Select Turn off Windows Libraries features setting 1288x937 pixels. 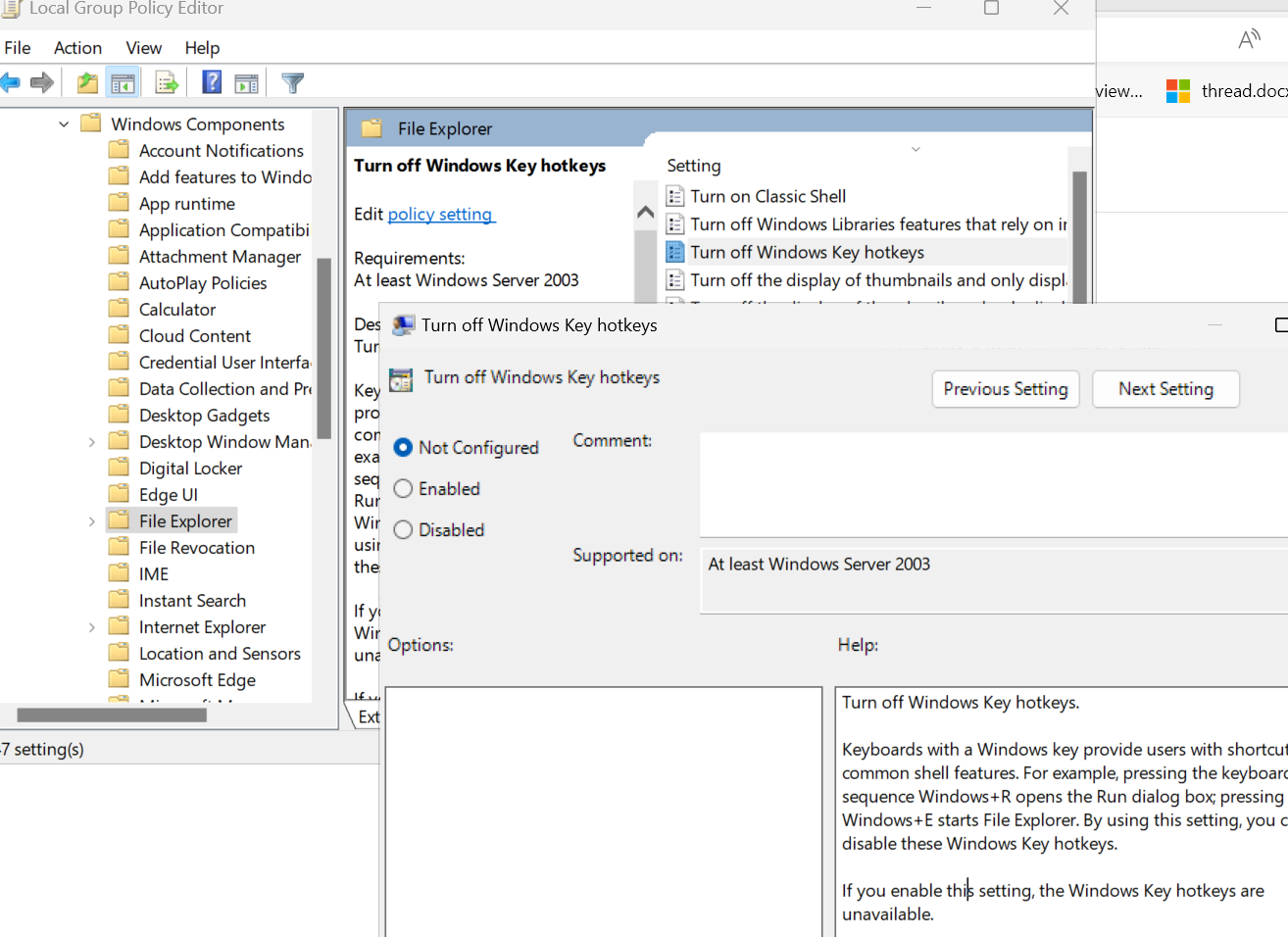[878, 224]
